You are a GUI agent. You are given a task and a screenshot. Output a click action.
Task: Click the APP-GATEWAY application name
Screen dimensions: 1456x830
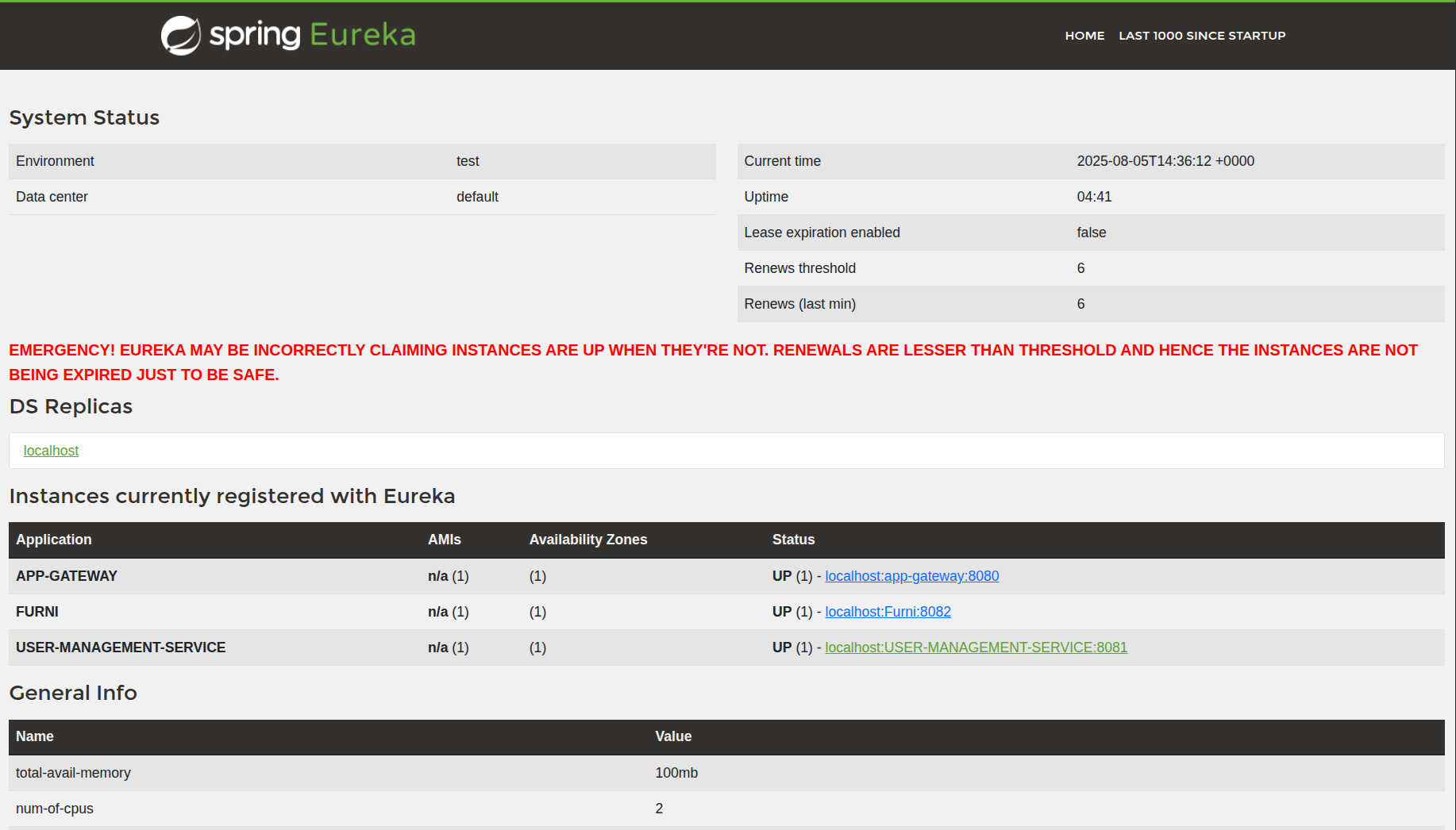67,576
